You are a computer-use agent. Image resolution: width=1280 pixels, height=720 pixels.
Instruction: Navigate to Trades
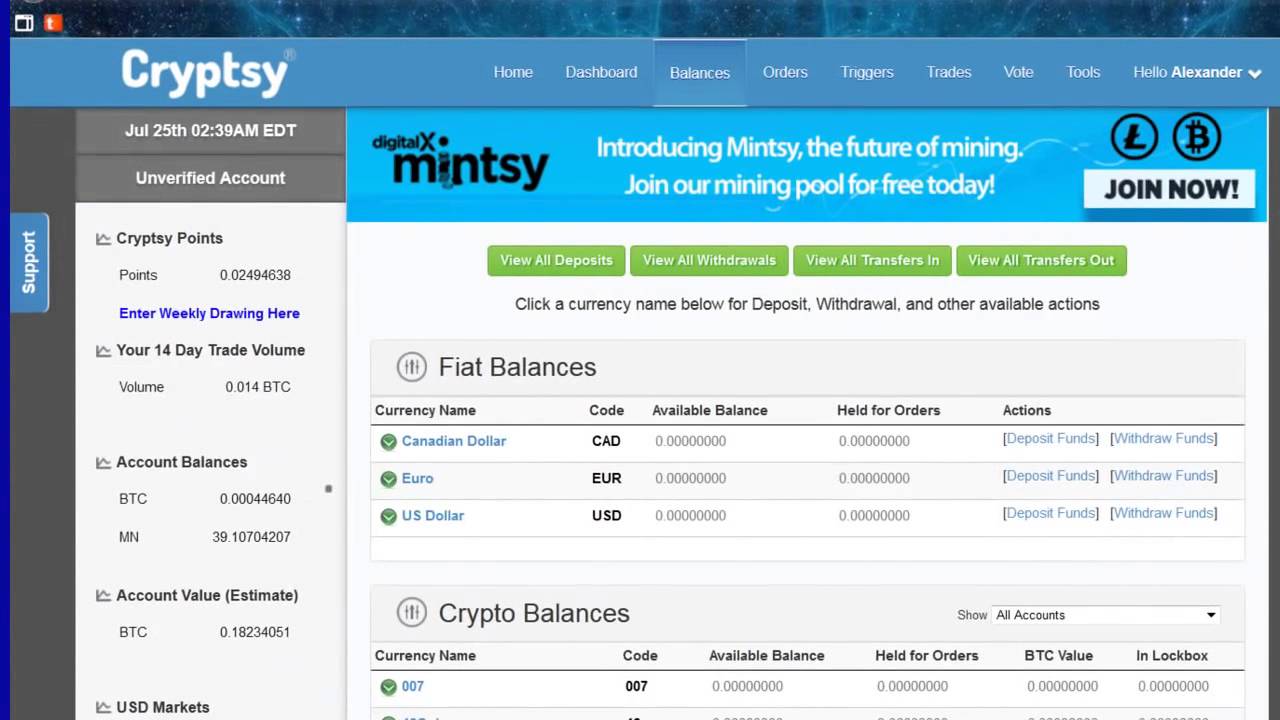949,72
